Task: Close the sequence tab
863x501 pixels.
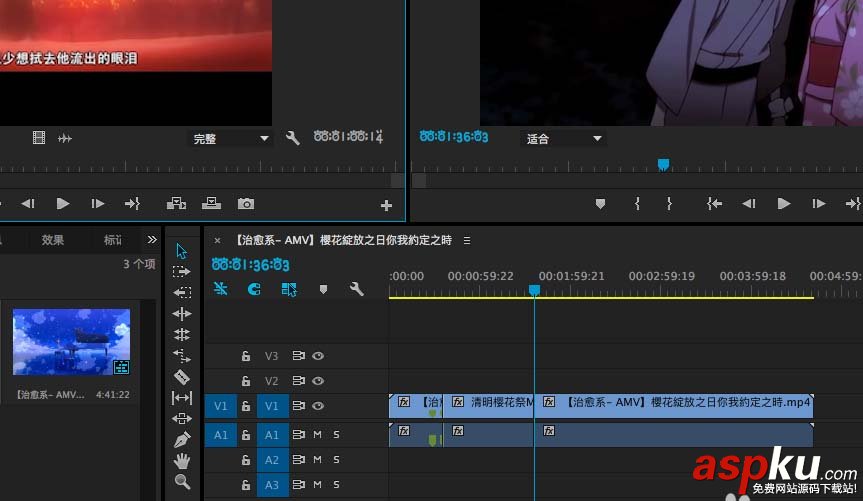Action: coord(217,241)
